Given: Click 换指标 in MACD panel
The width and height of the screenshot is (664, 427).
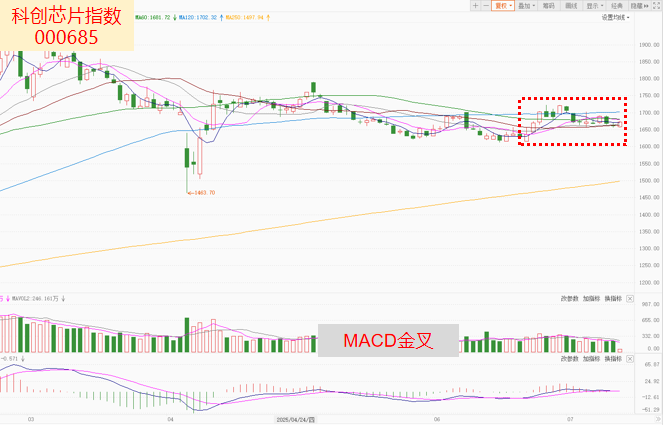Looking at the screenshot, I should point(613,359).
